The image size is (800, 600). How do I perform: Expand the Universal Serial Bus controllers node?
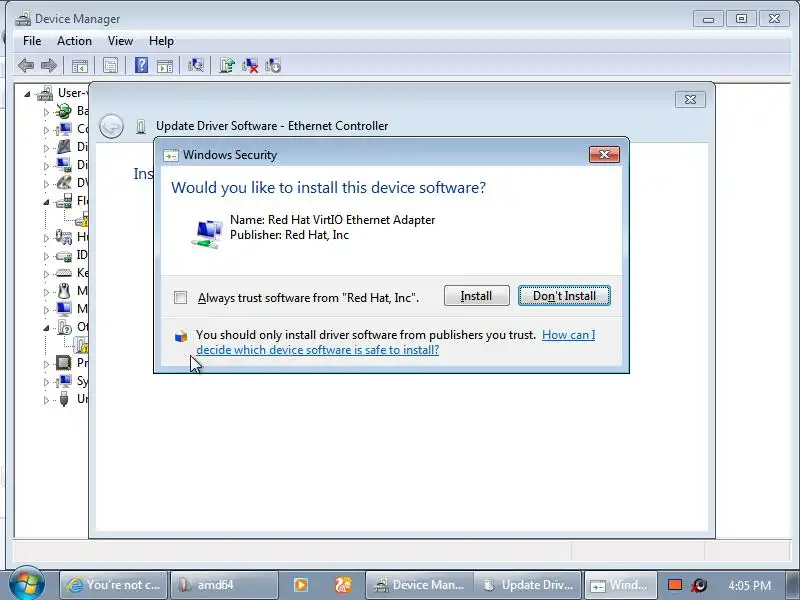(46, 400)
